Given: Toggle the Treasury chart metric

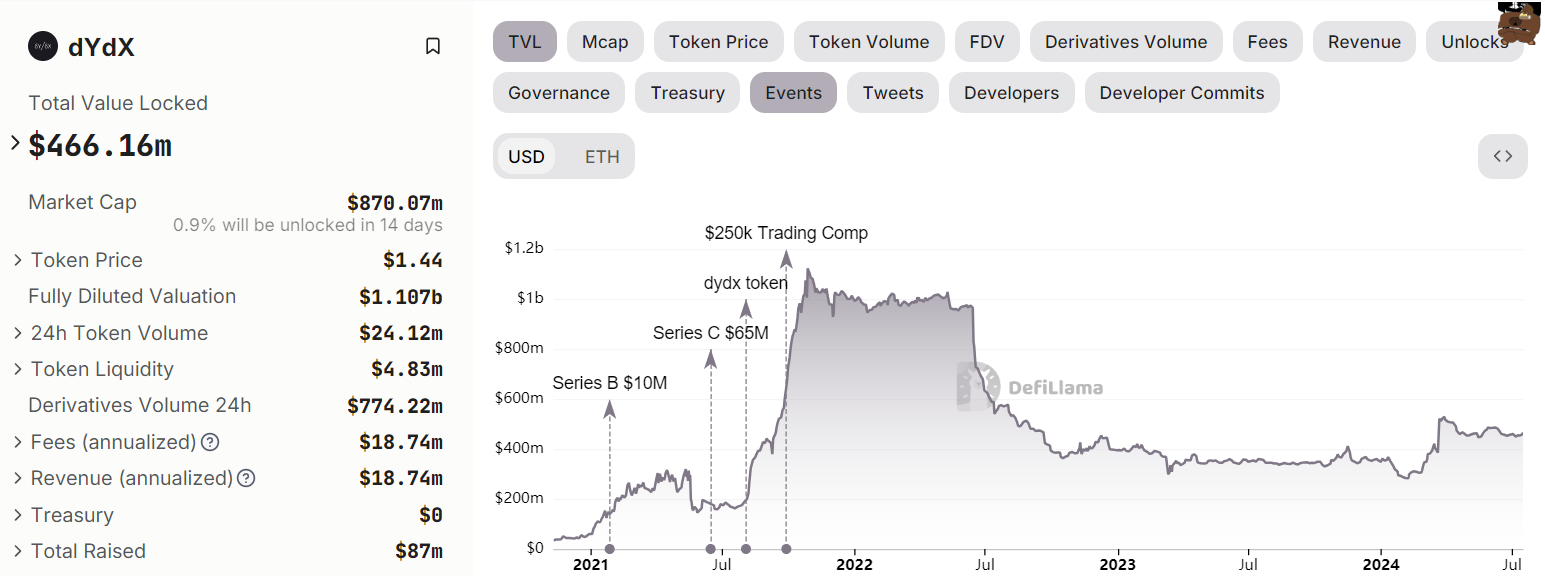Looking at the screenshot, I should tap(687, 93).
